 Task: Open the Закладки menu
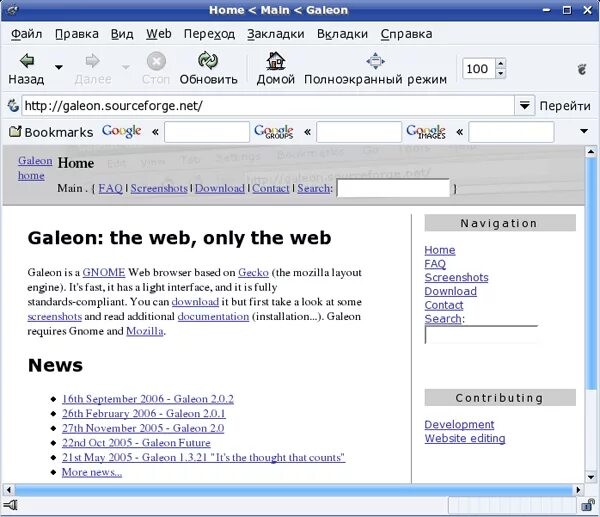coord(276,34)
